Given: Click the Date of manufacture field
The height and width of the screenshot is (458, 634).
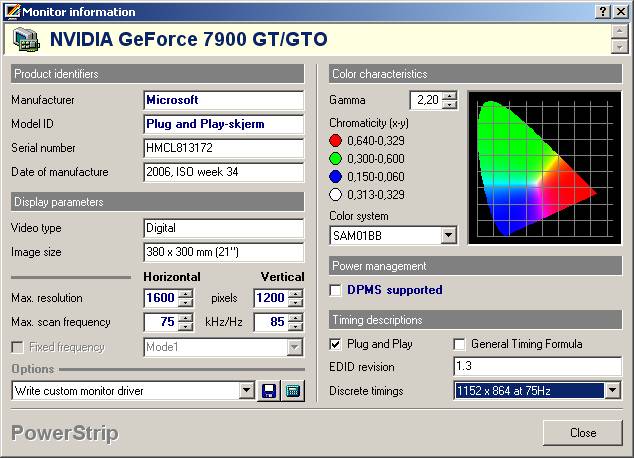Looking at the screenshot, I should pyautogui.click(x=223, y=172).
